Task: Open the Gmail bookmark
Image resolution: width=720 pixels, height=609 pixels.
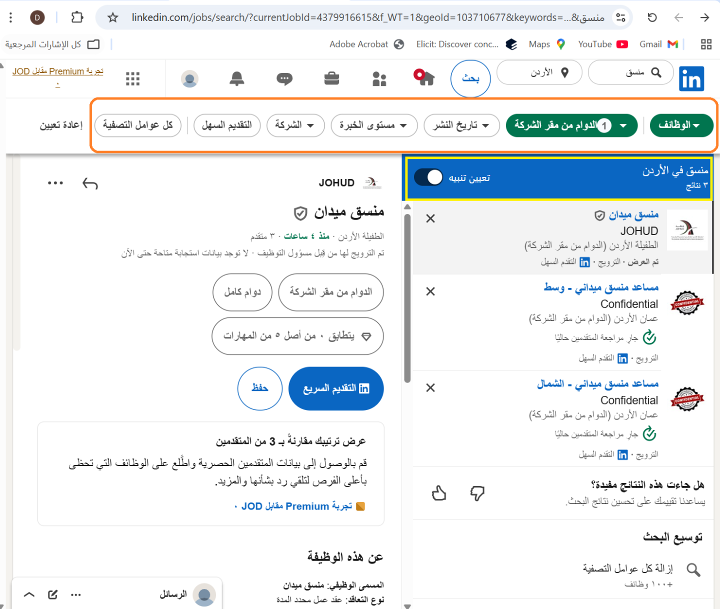Action: [658, 44]
